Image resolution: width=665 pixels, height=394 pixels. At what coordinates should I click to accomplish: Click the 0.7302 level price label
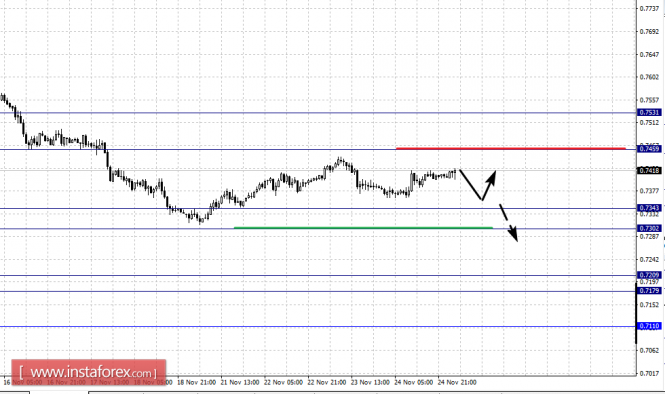(649, 229)
